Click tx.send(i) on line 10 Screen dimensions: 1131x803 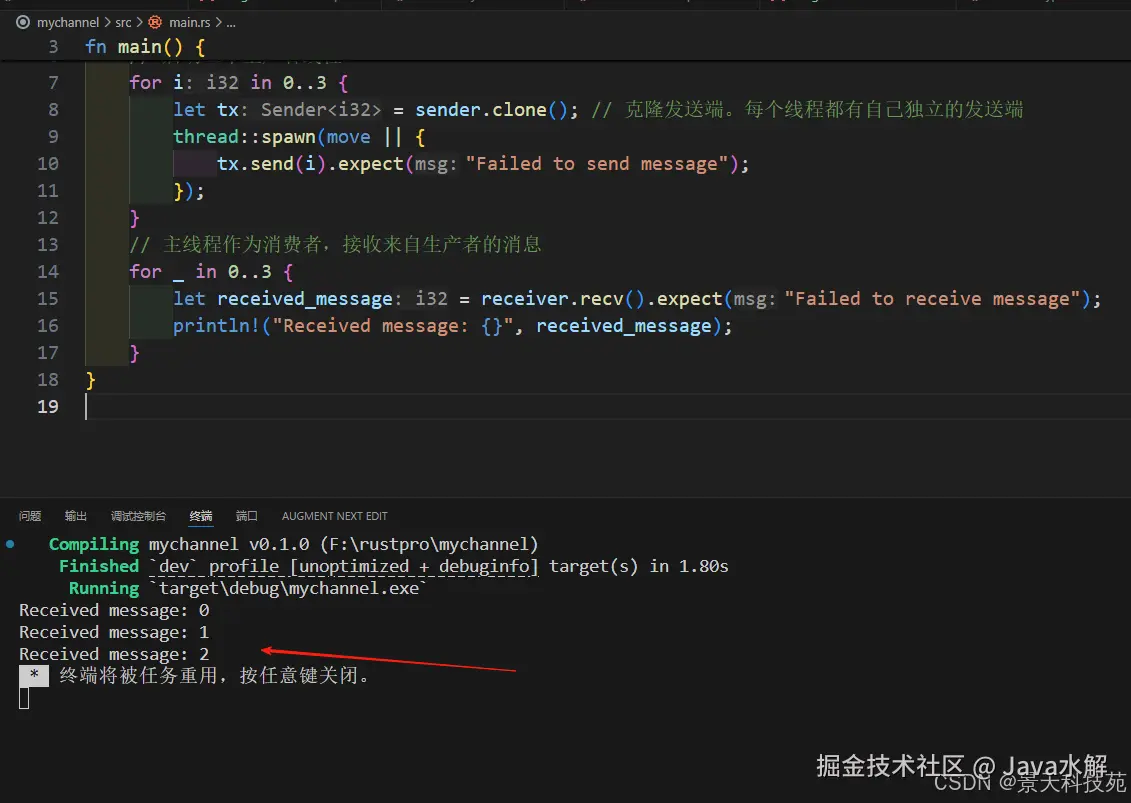point(272,164)
